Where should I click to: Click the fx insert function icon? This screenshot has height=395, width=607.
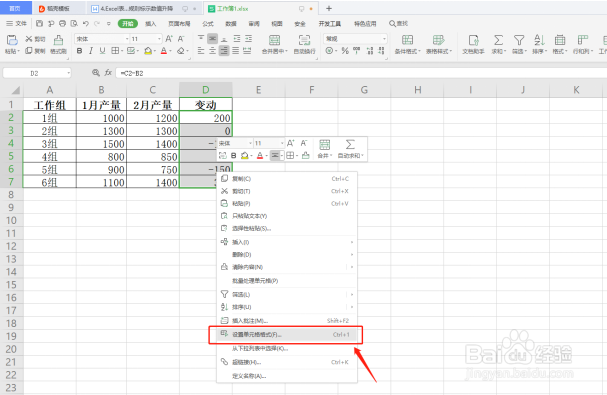[108, 73]
